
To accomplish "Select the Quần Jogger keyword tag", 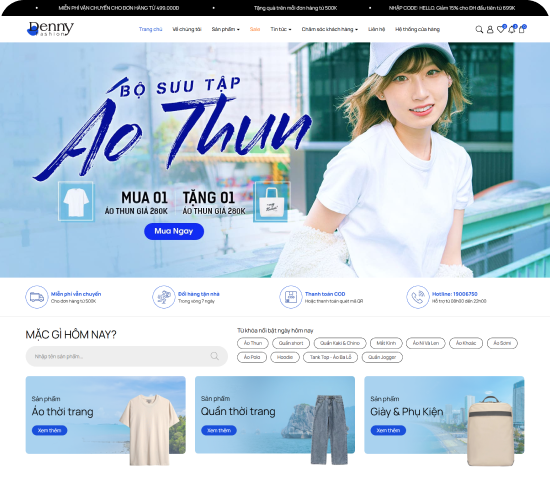I will (x=382, y=357).
